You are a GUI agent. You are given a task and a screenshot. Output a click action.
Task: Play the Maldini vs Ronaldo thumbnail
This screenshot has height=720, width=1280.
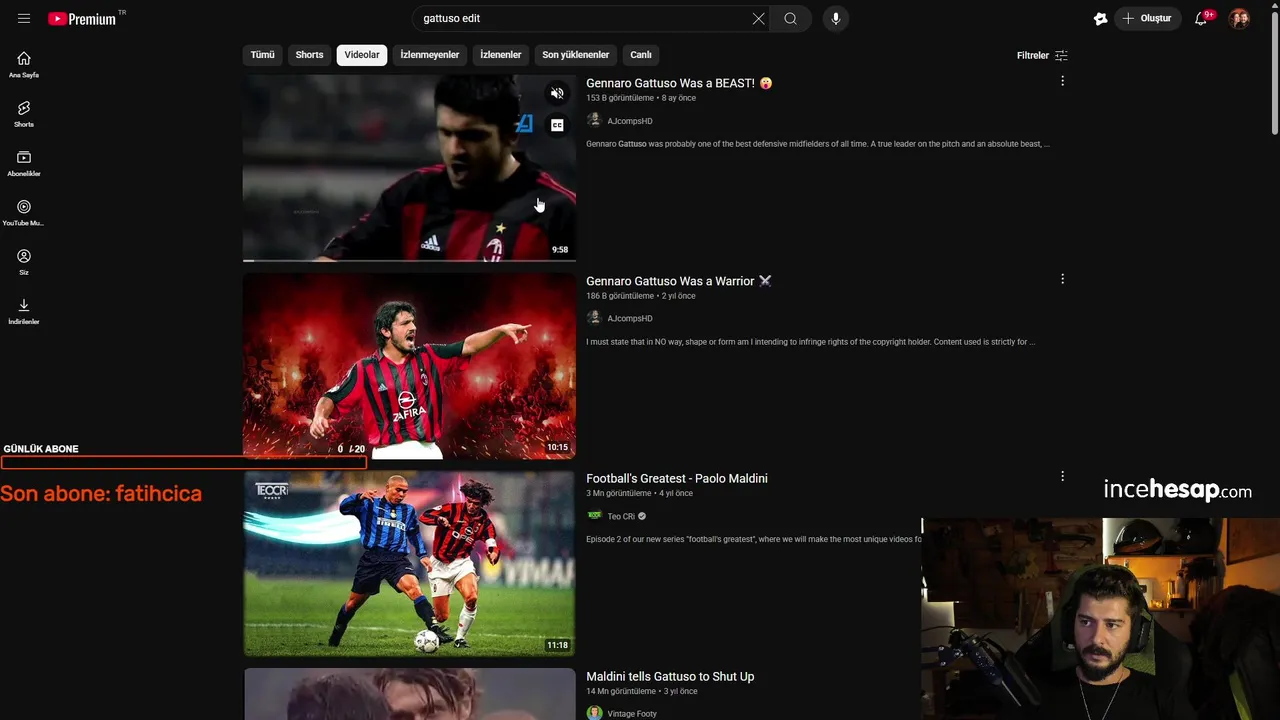tap(409, 563)
